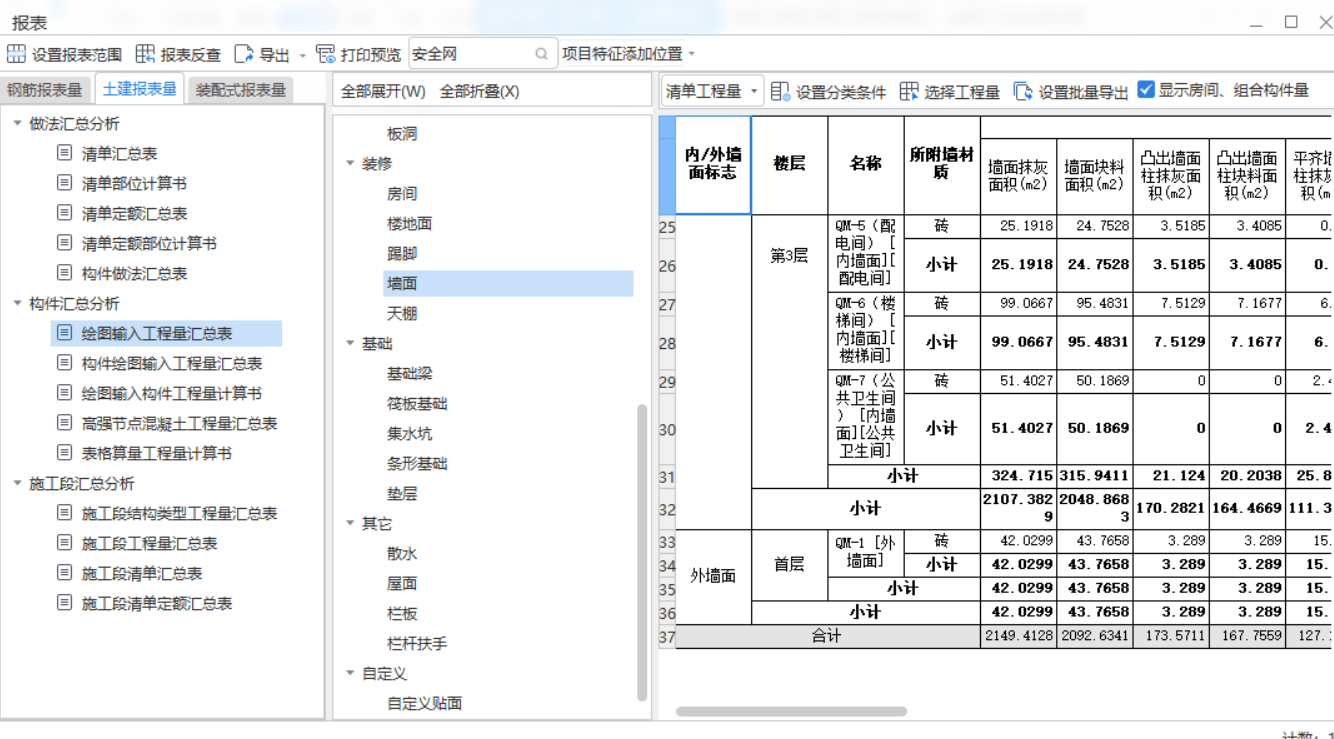The width and height of the screenshot is (1334, 739).
Task: Select 基础梁 under 基础
Action: 410,373
